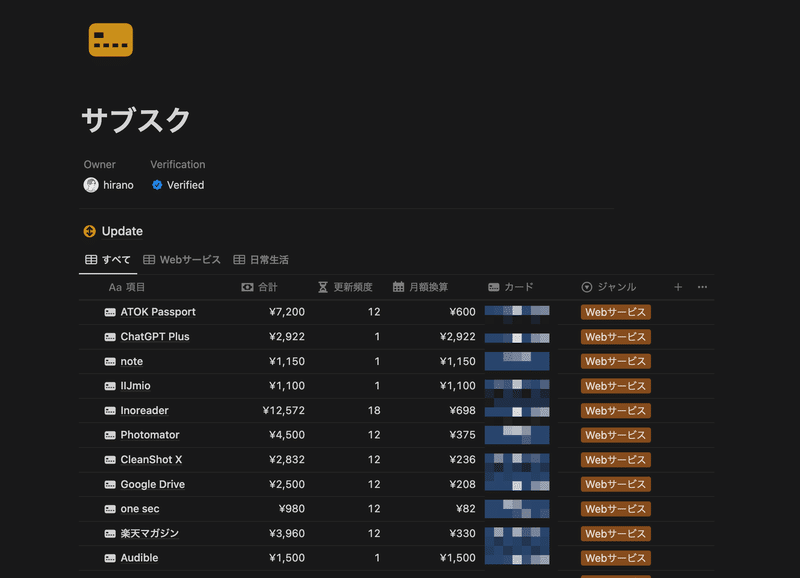800x578 pixels.
Task: Open the note row page icon
Action: pos(110,361)
